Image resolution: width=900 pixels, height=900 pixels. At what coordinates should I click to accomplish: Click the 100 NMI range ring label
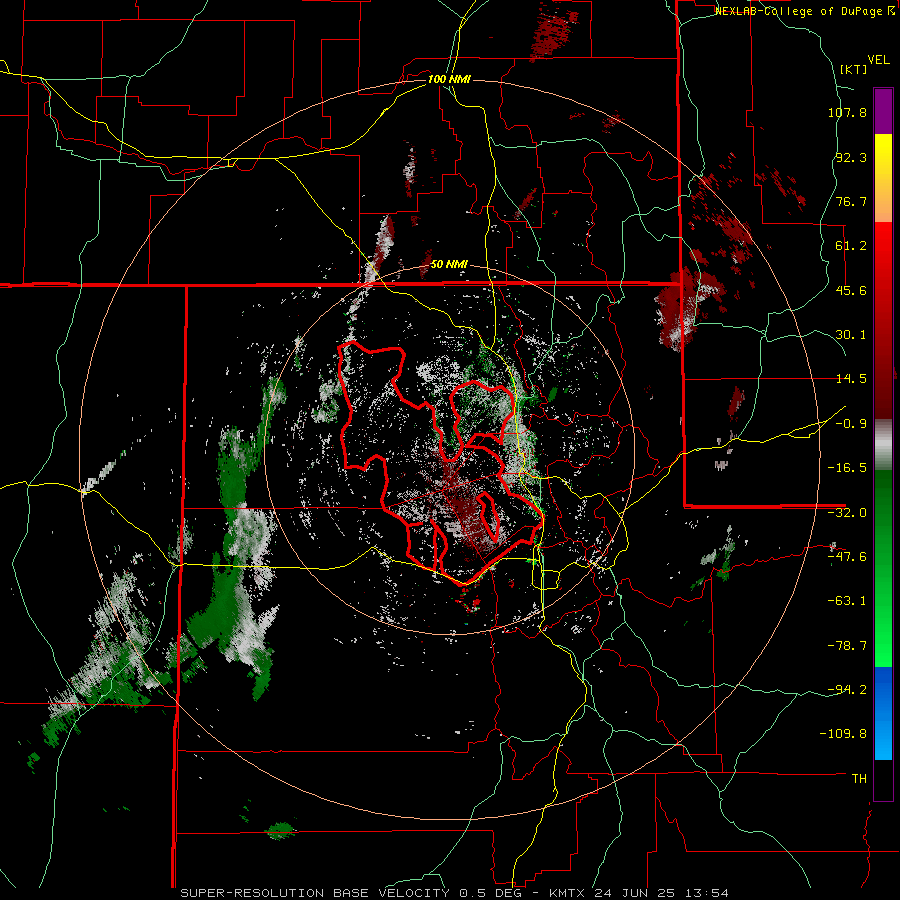coord(449,79)
